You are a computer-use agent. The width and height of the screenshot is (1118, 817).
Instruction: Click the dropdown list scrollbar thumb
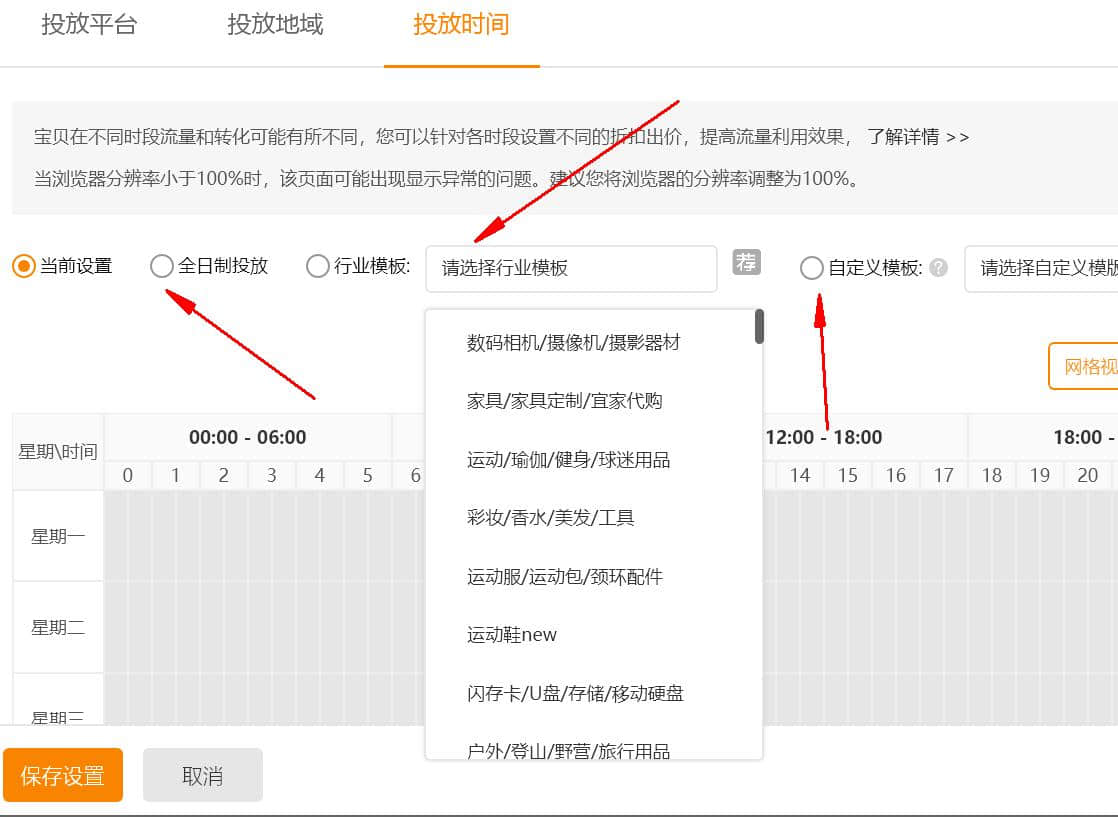point(759,327)
